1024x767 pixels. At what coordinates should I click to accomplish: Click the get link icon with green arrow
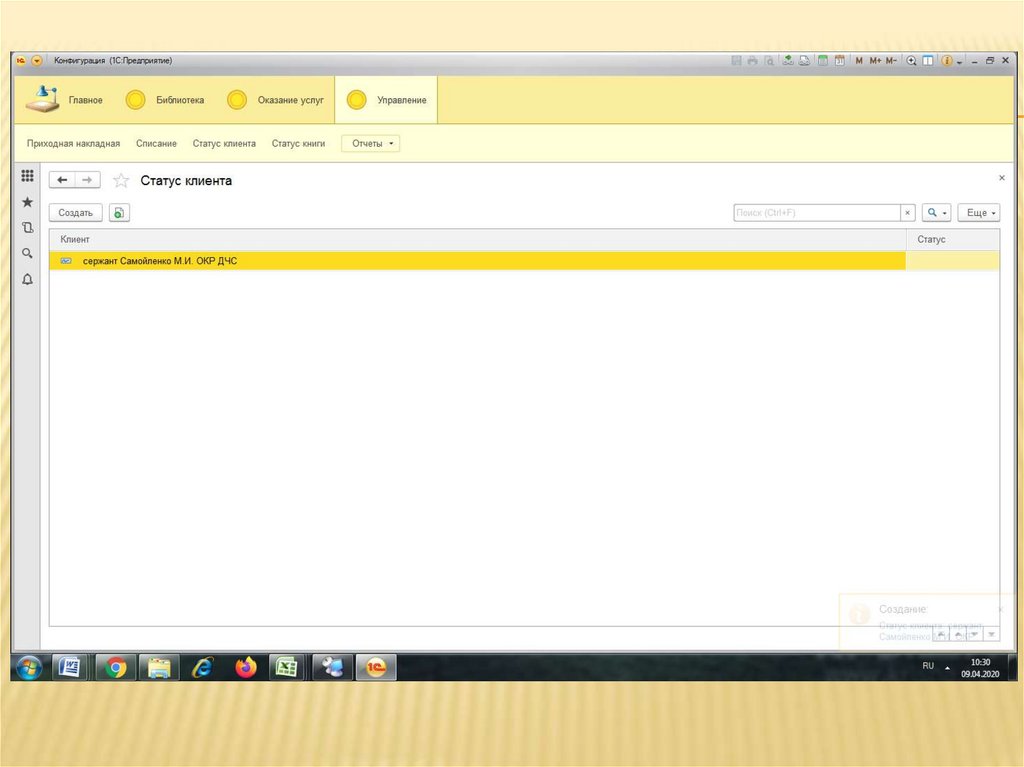(x=788, y=61)
